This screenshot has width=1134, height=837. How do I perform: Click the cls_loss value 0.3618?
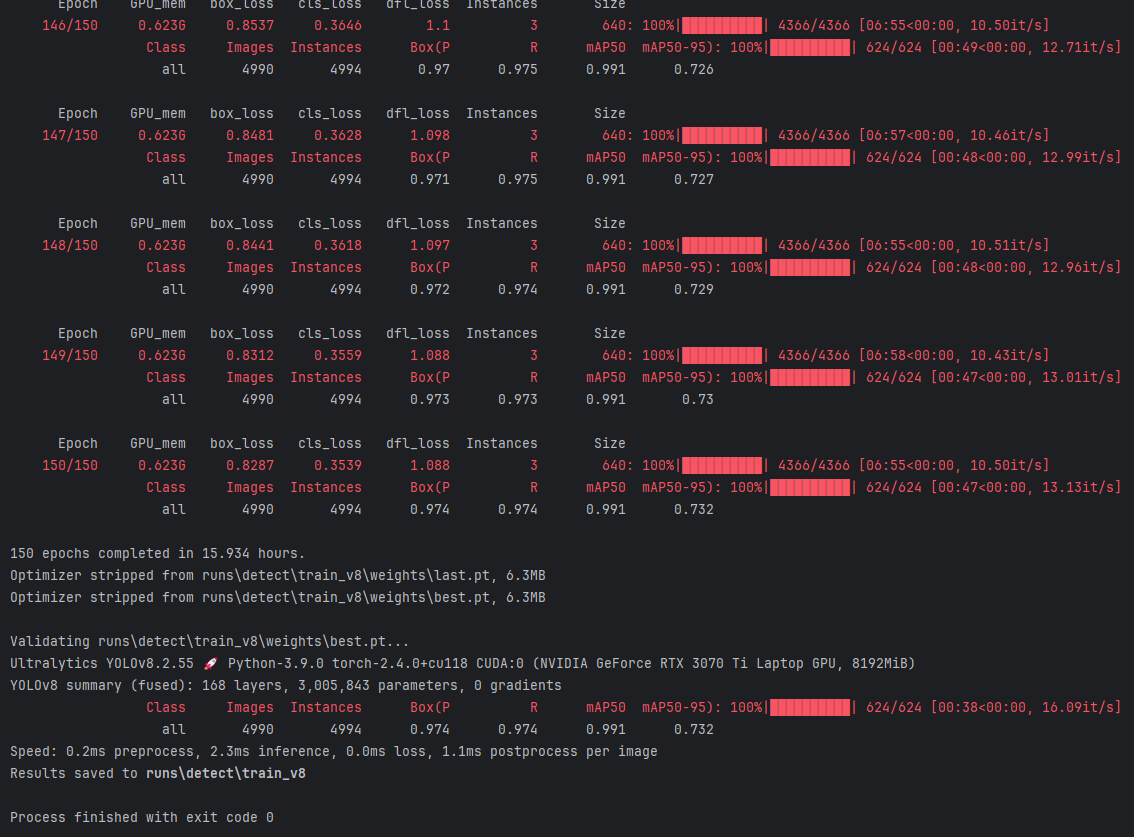[338, 245]
